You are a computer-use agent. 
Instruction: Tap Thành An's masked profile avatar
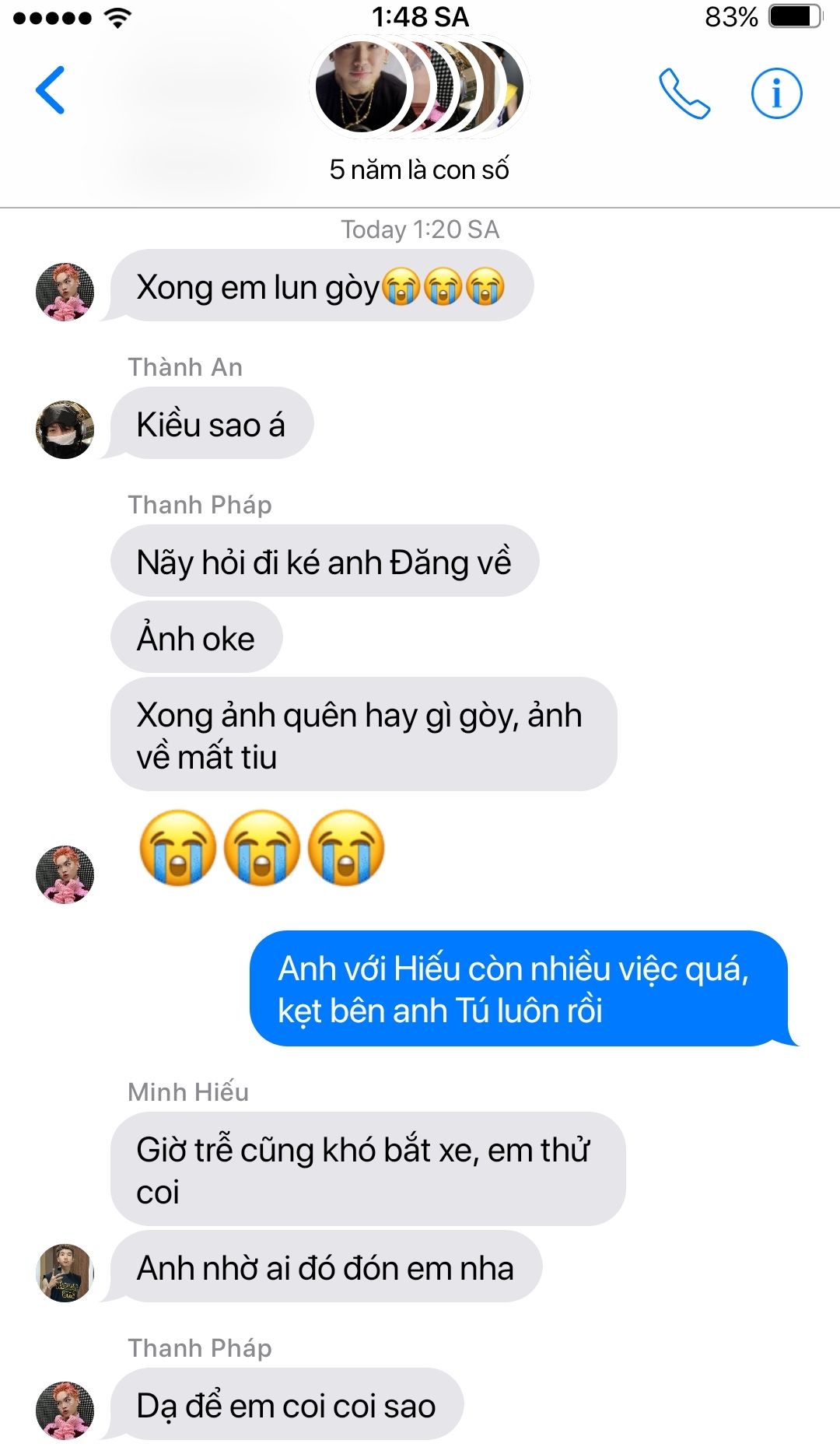[x=65, y=429]
